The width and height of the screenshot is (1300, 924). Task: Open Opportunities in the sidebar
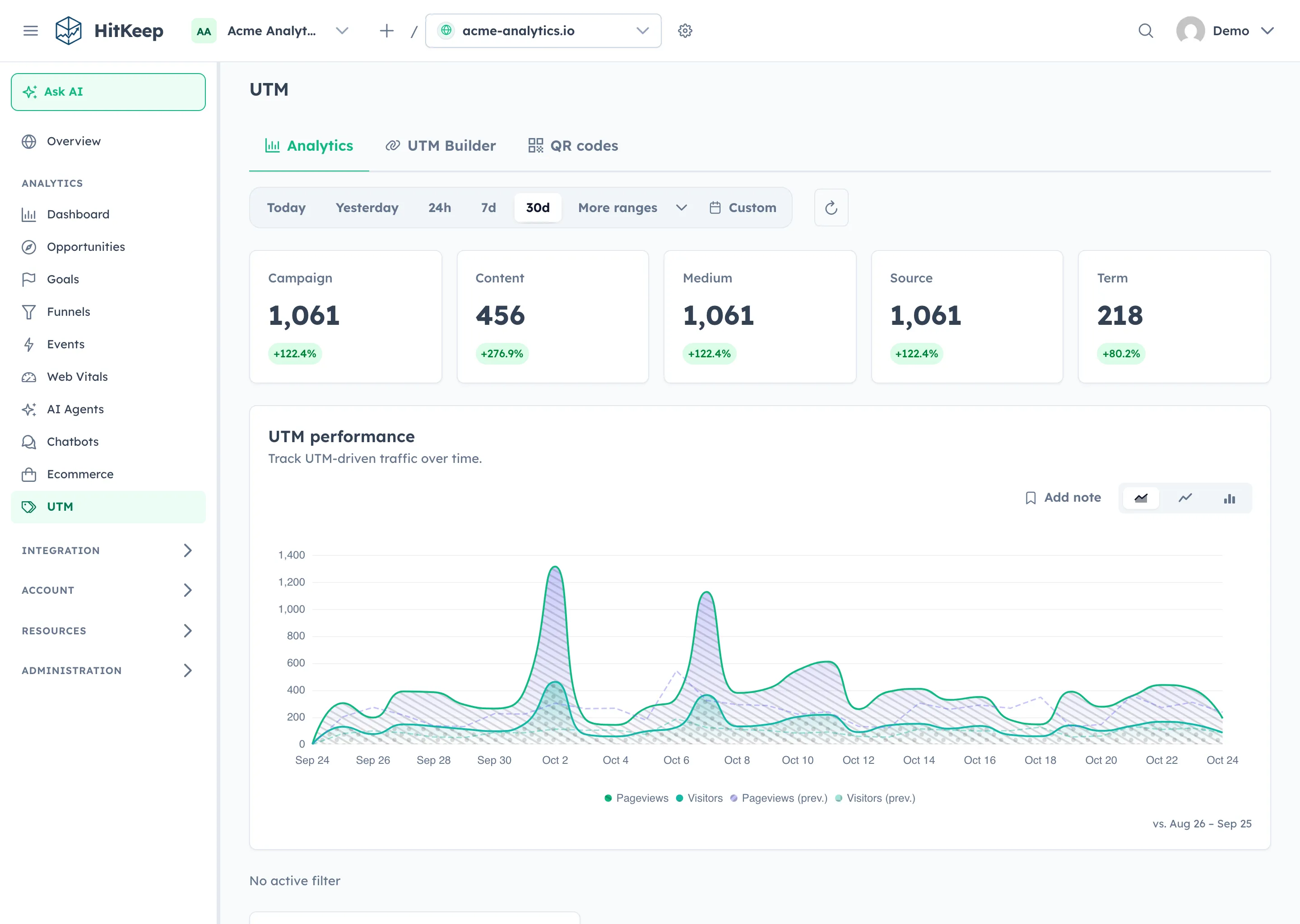point(108,247)
